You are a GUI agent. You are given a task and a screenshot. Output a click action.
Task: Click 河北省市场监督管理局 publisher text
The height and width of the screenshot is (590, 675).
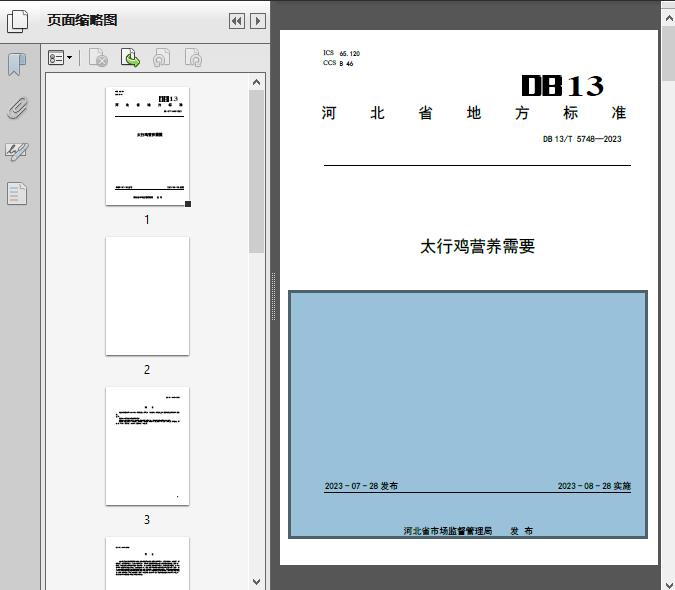[448, 531]
